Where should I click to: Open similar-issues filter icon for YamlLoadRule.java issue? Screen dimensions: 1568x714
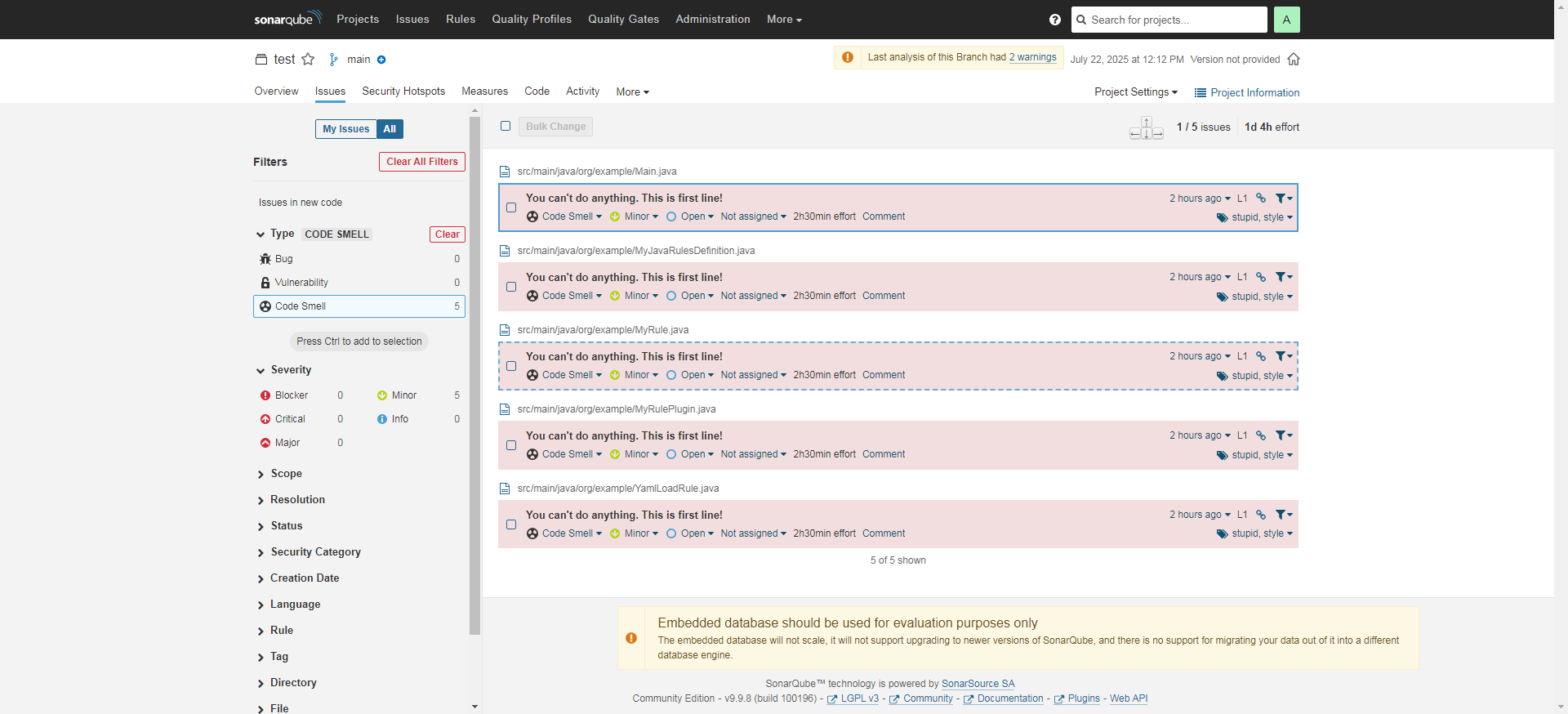pyautogui.click(x=1284, y=515)
